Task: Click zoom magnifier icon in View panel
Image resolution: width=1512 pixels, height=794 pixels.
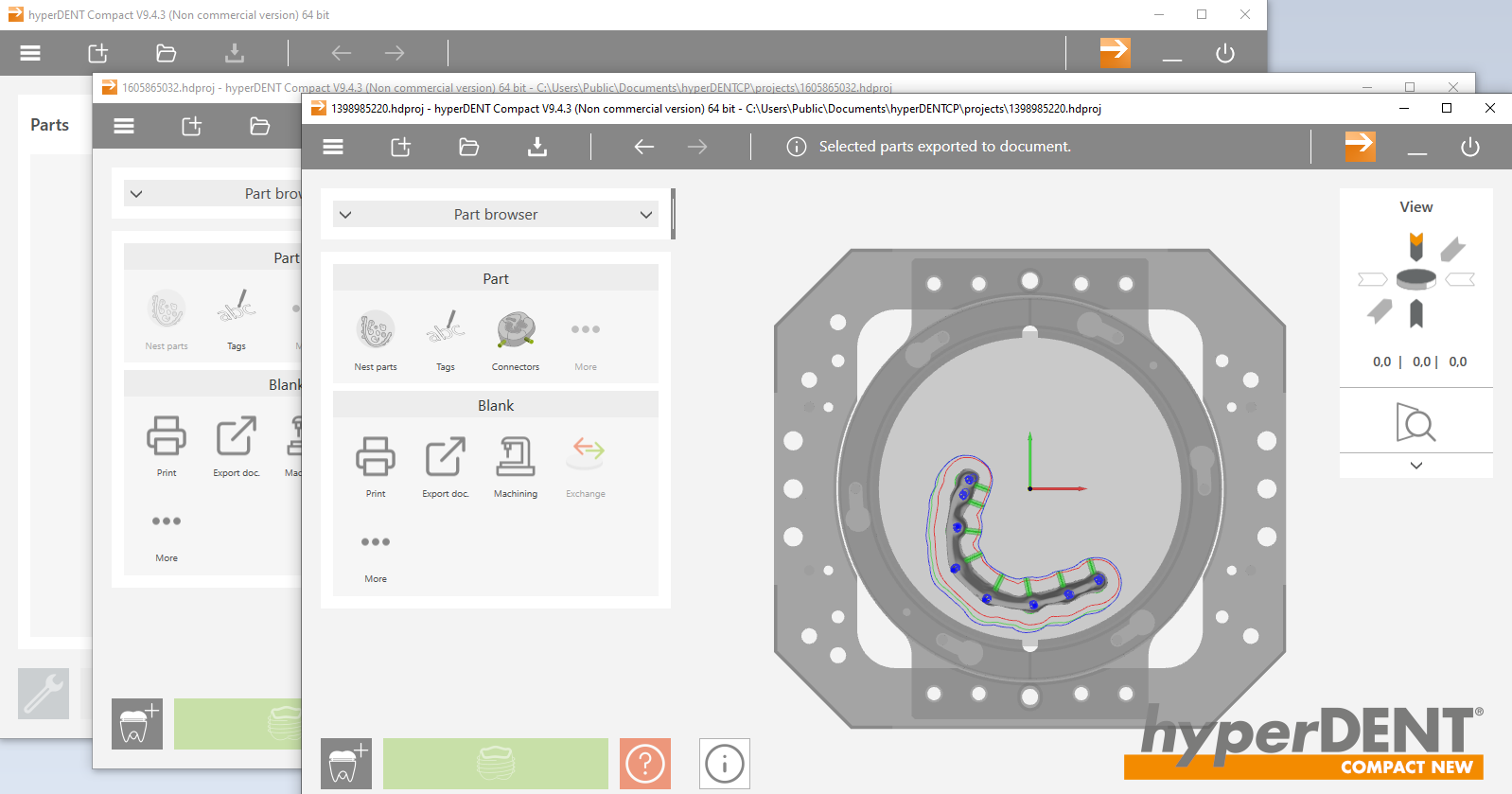Action: point(1416,422)
